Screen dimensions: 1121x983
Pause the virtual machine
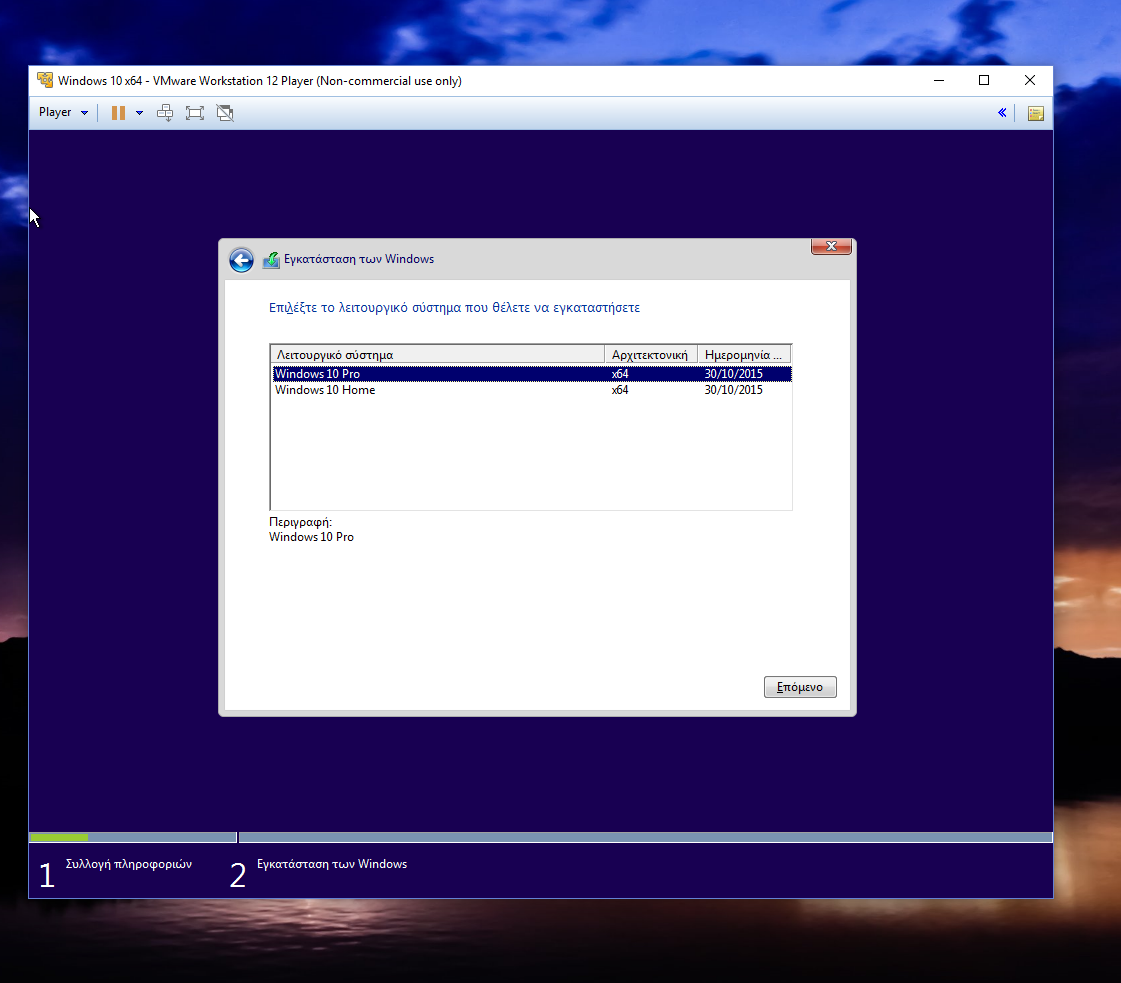pos(119,113)
